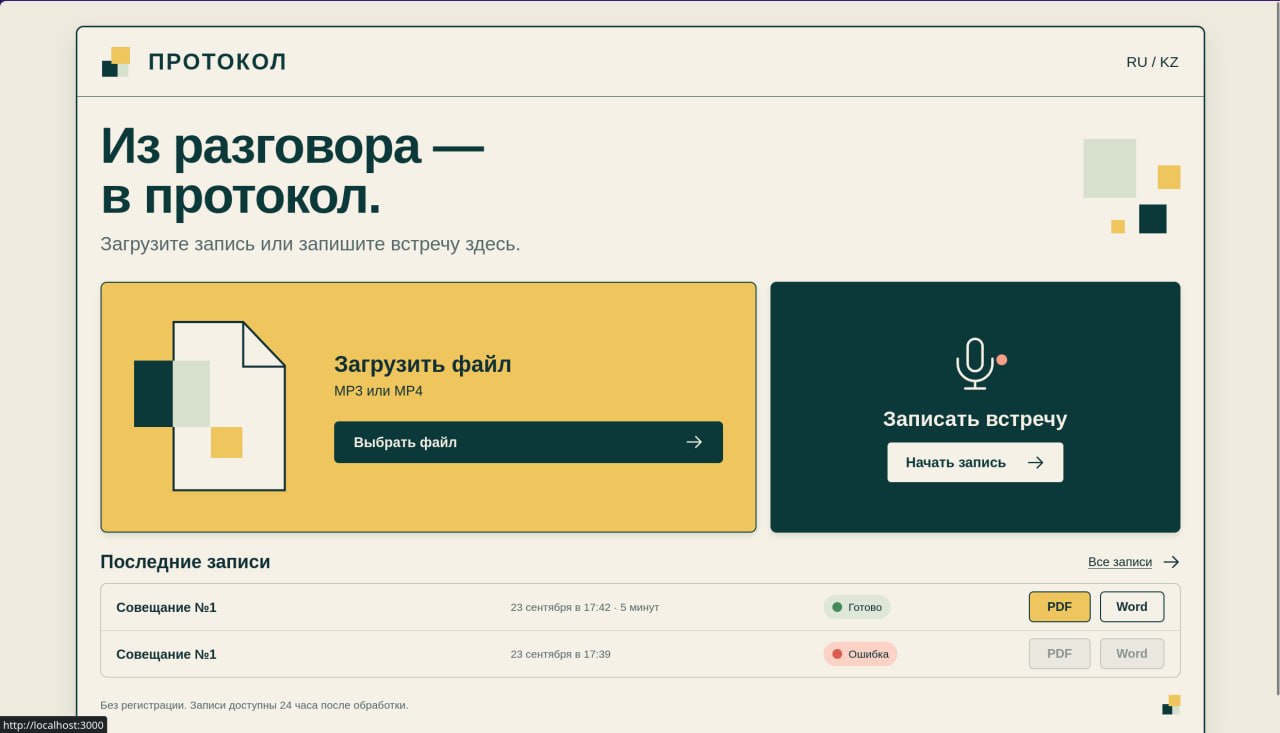
Task: Click text '23 сентября в 17:39'
Action: pos(561,654)
